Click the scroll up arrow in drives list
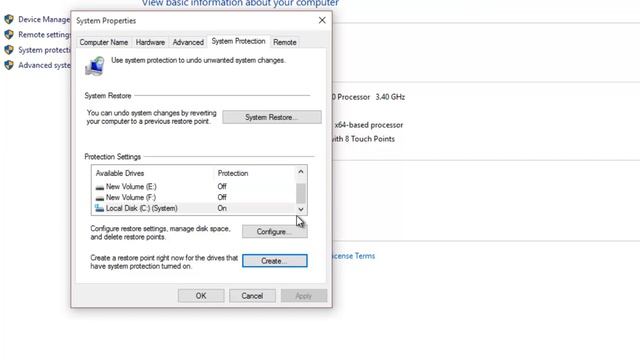This screenshot has width=640, height=360. (301, 171)
